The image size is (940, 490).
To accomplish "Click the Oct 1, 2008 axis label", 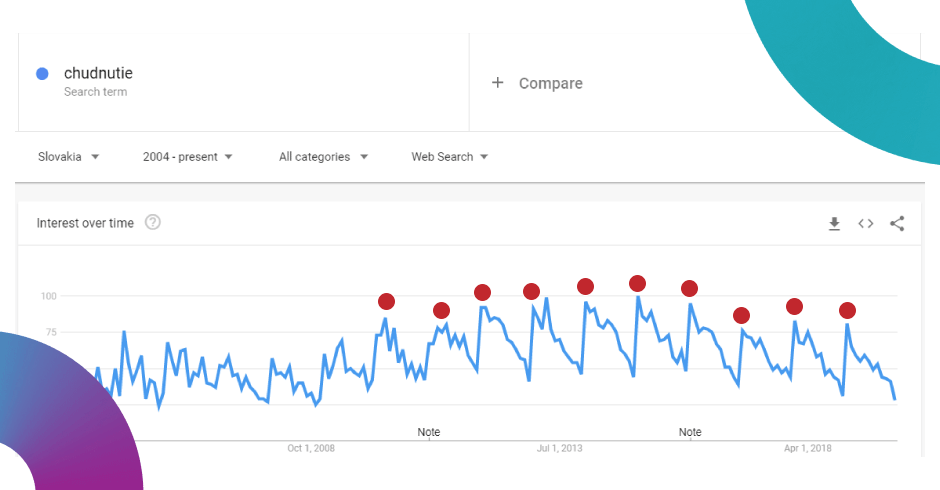I will [x=311, y=448].
